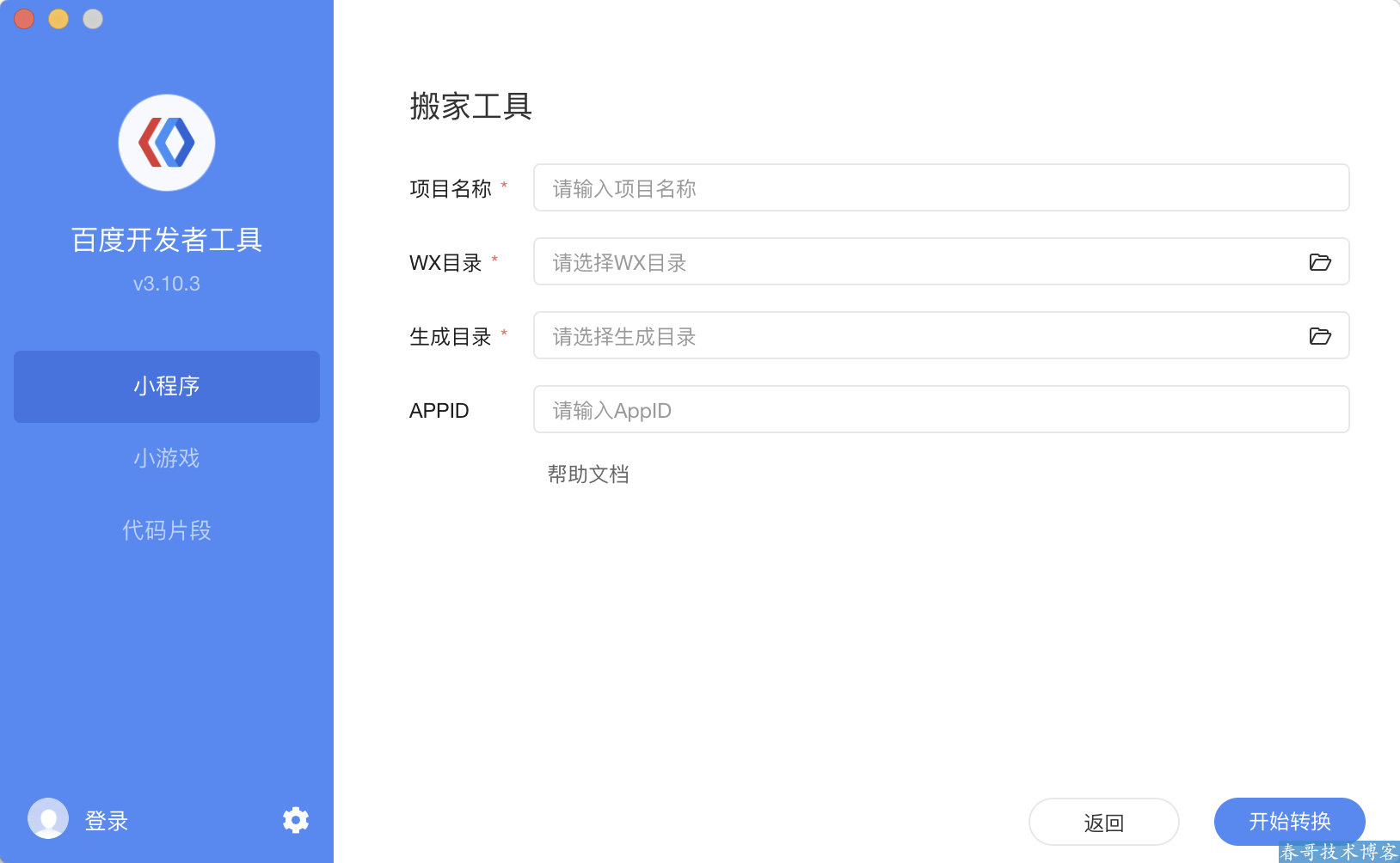Click the 项目名称 label
Screen dimensions: 1400x863
[451, 188]
